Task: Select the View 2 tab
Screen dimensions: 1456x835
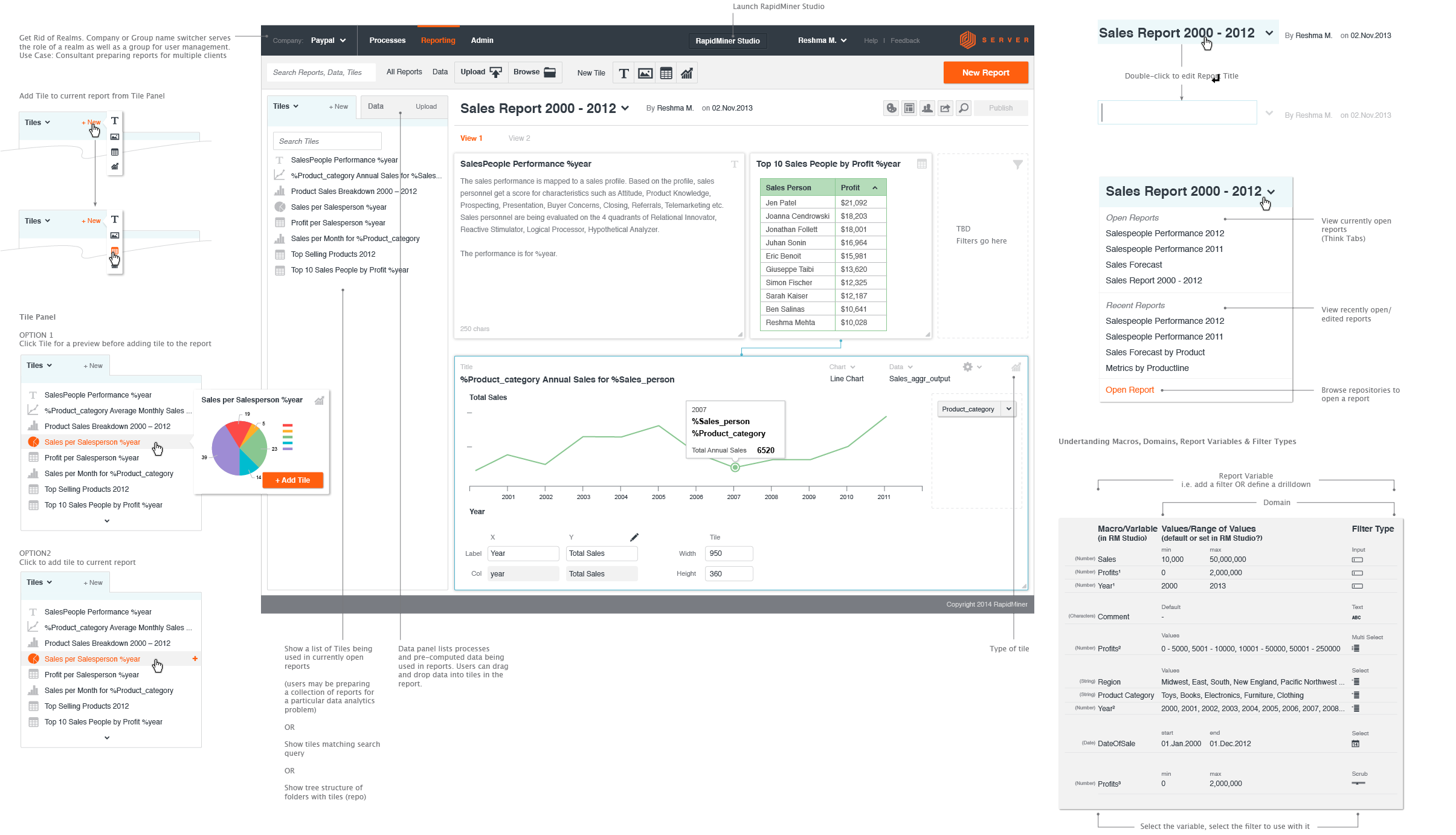Action: tap(519, 138)
